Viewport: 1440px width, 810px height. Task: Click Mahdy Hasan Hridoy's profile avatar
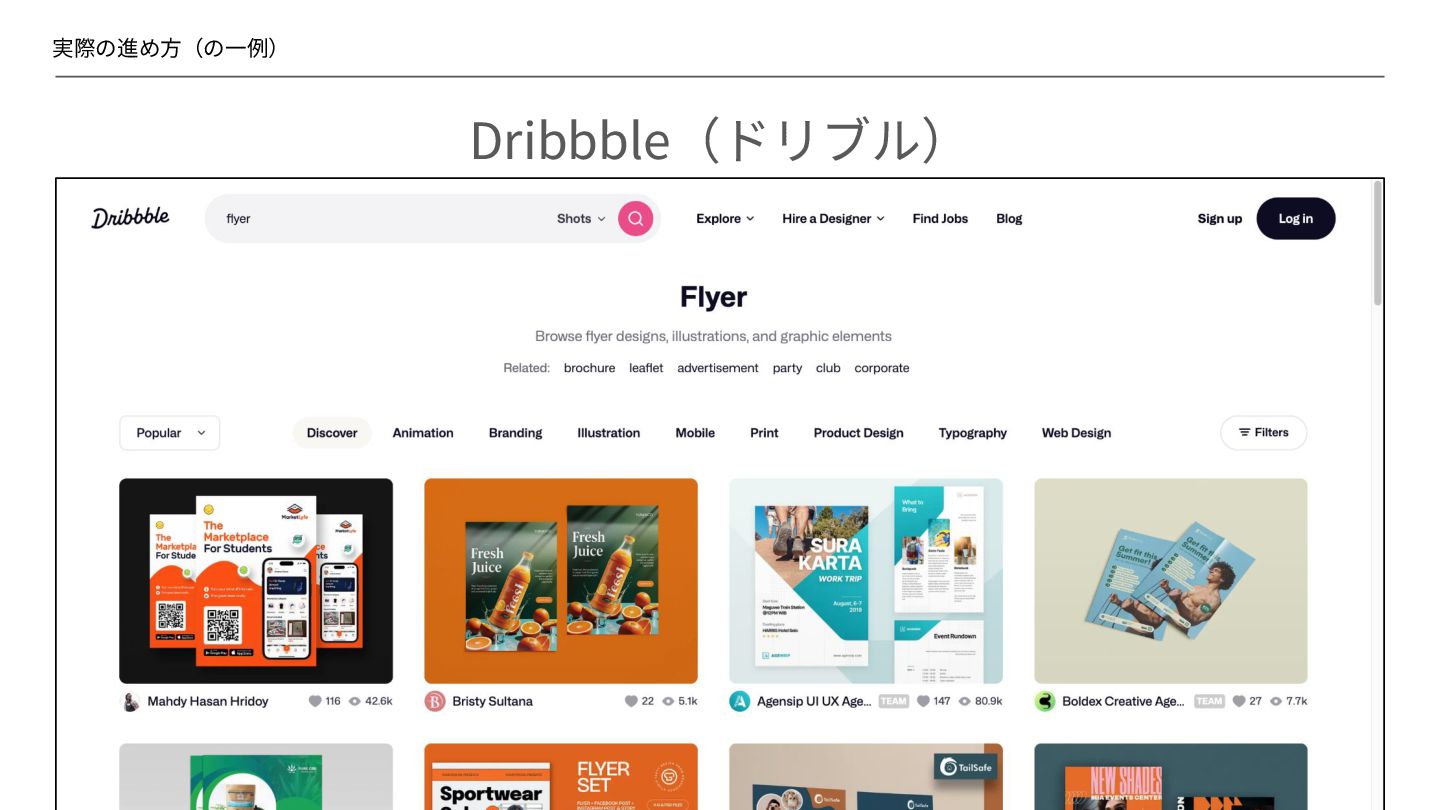tap(130, 701)
